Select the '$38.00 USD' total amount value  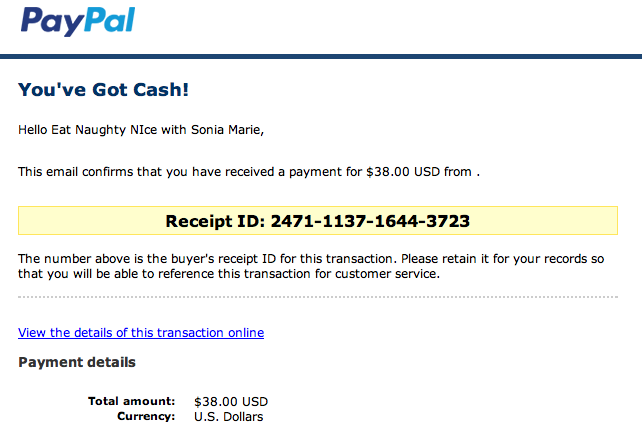click(x=231, y=402)
